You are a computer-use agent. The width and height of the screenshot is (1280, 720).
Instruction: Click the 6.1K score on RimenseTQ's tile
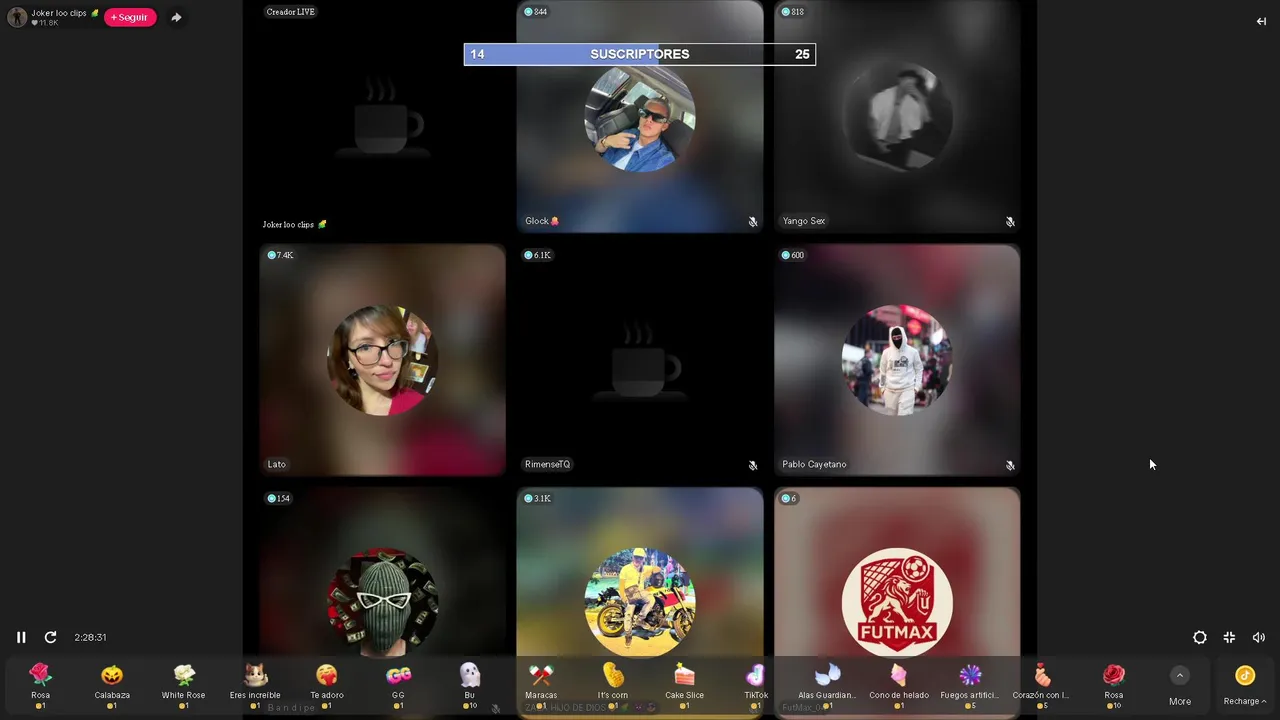[x=538, y=255]
